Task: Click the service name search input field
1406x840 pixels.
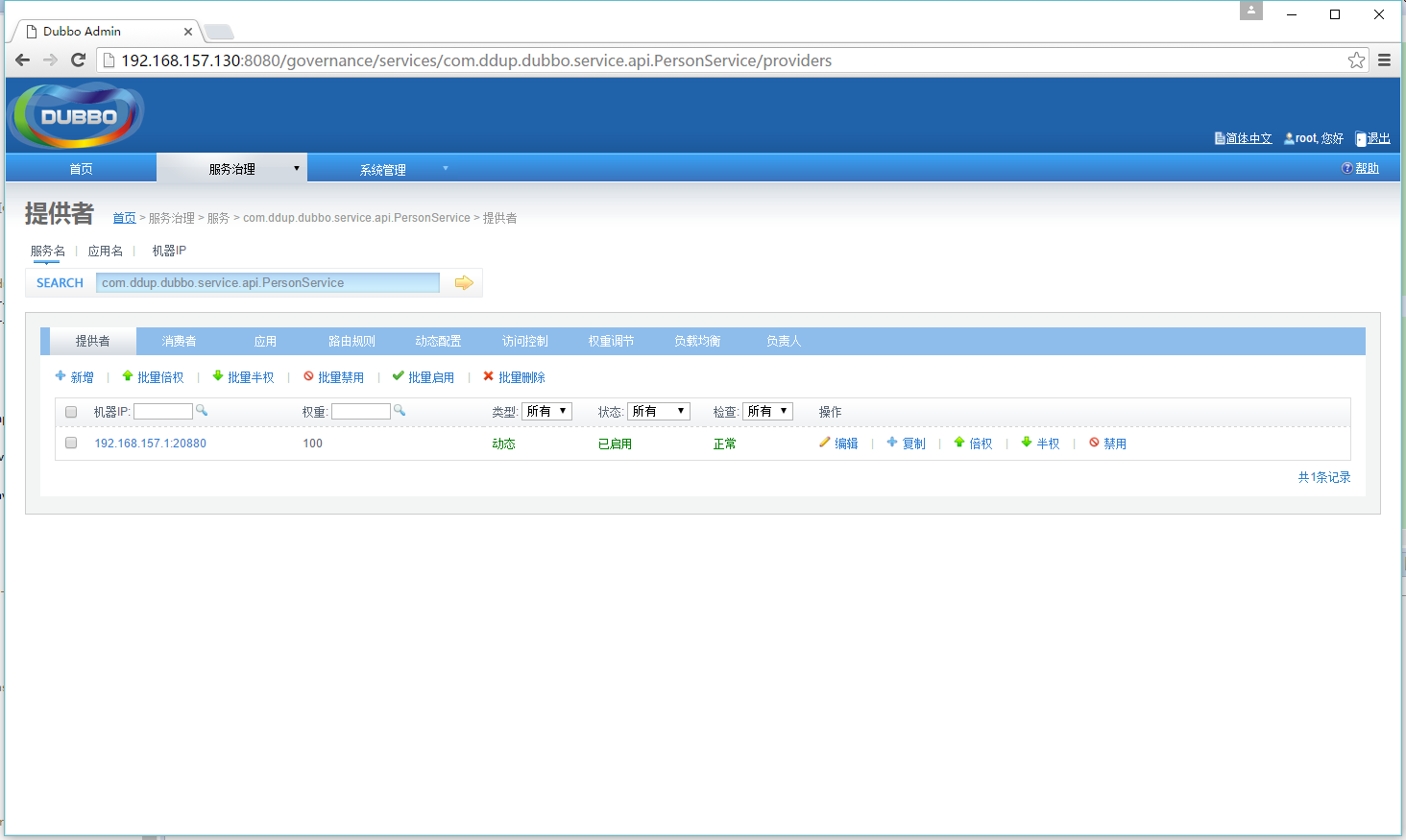Action: (x=268, y=282)
